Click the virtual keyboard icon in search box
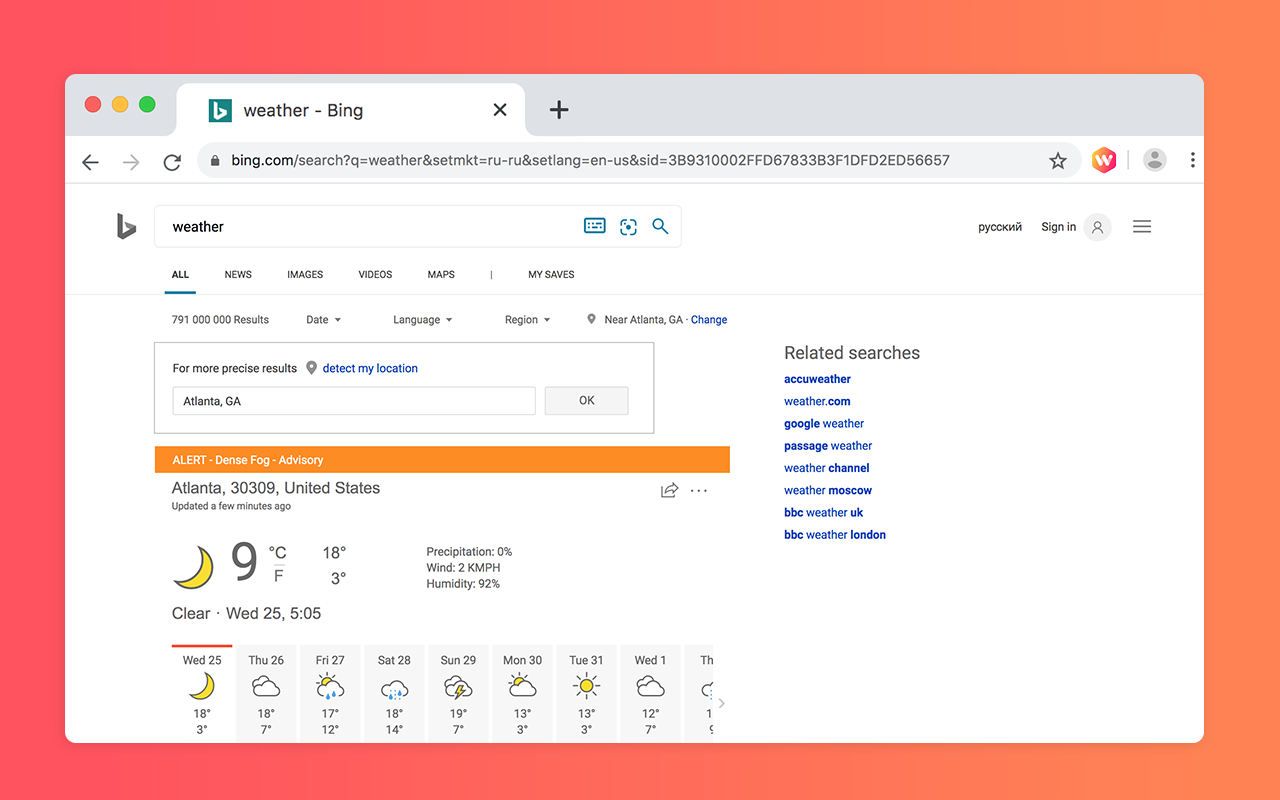The width and height of the screenshot is (1280, 800). pos(594,226)
